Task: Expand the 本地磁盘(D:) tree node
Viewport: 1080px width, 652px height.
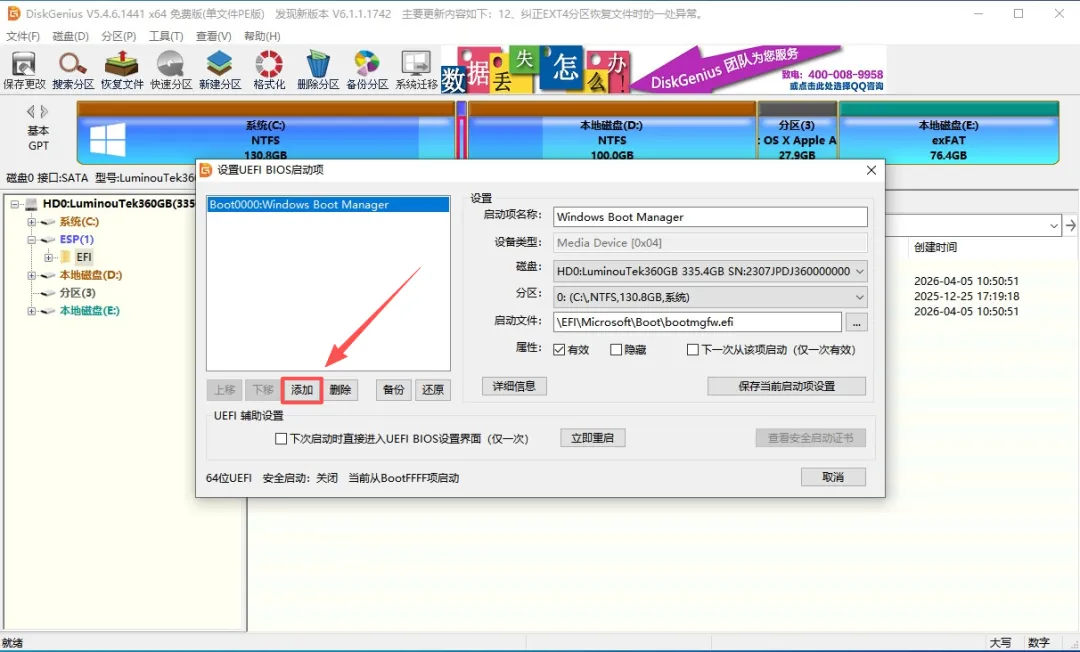Action: coord(32,275)
